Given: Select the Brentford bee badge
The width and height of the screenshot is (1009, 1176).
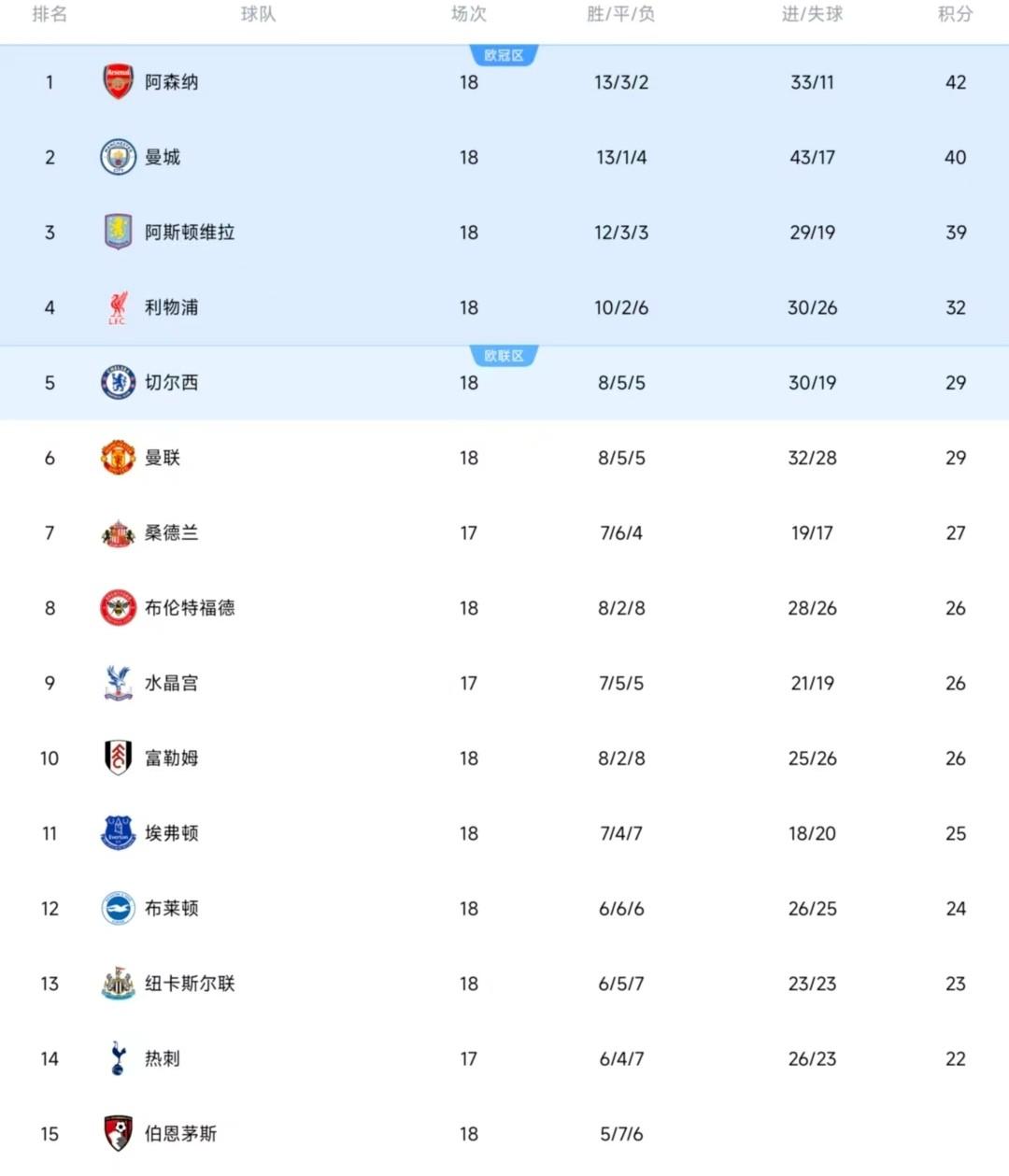Looking at the screenshot, I should pos(118,608).
